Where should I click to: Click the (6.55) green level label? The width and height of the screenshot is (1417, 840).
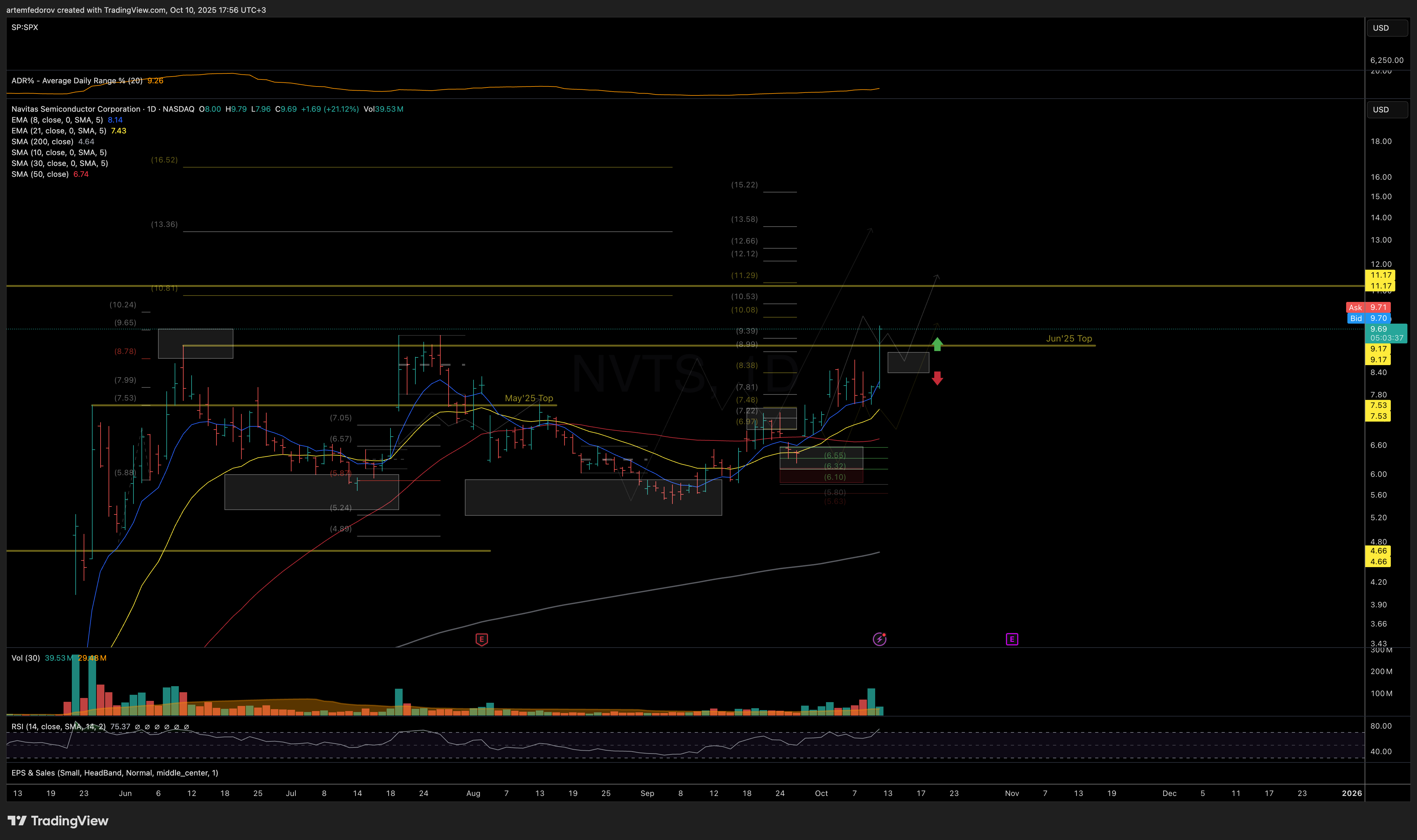point(835,455)
